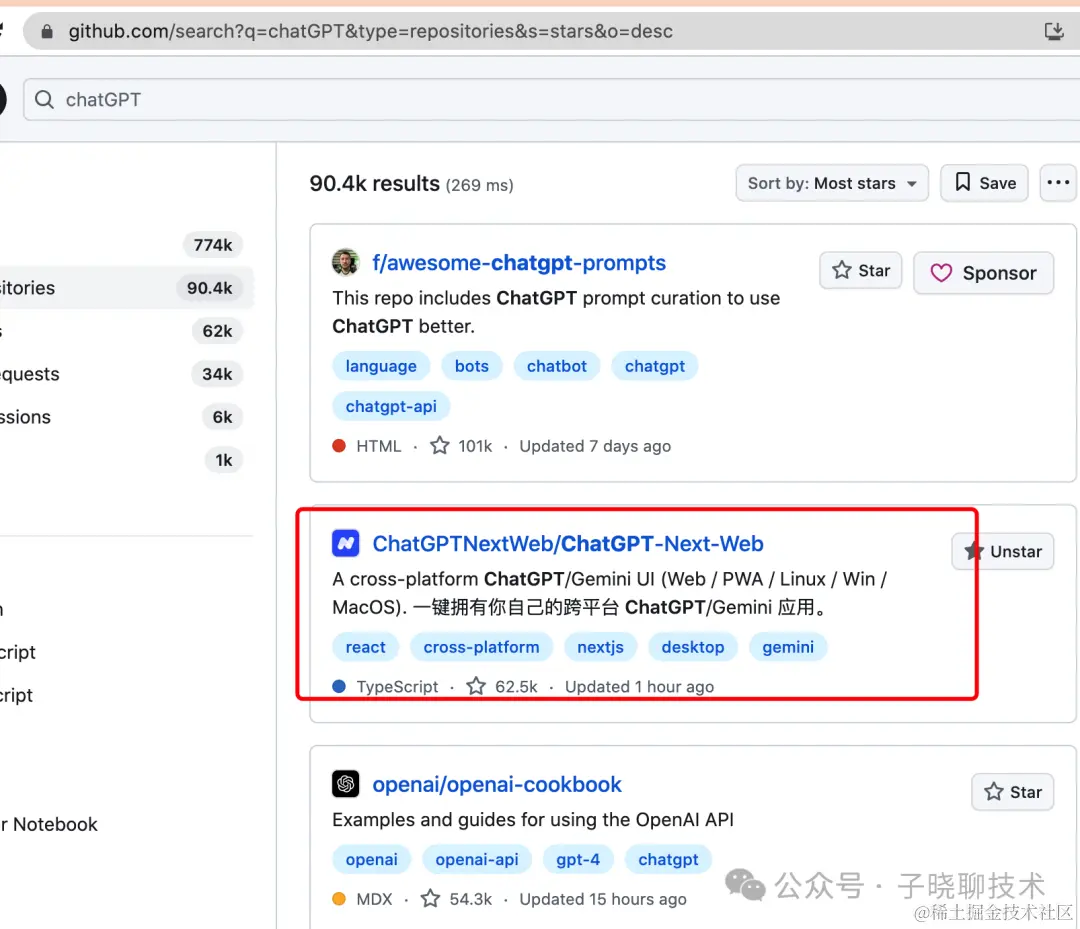Screen dimensions: 1080x929
Task: Click 'Updated 7 days ago' text
Action: point(595,446)
